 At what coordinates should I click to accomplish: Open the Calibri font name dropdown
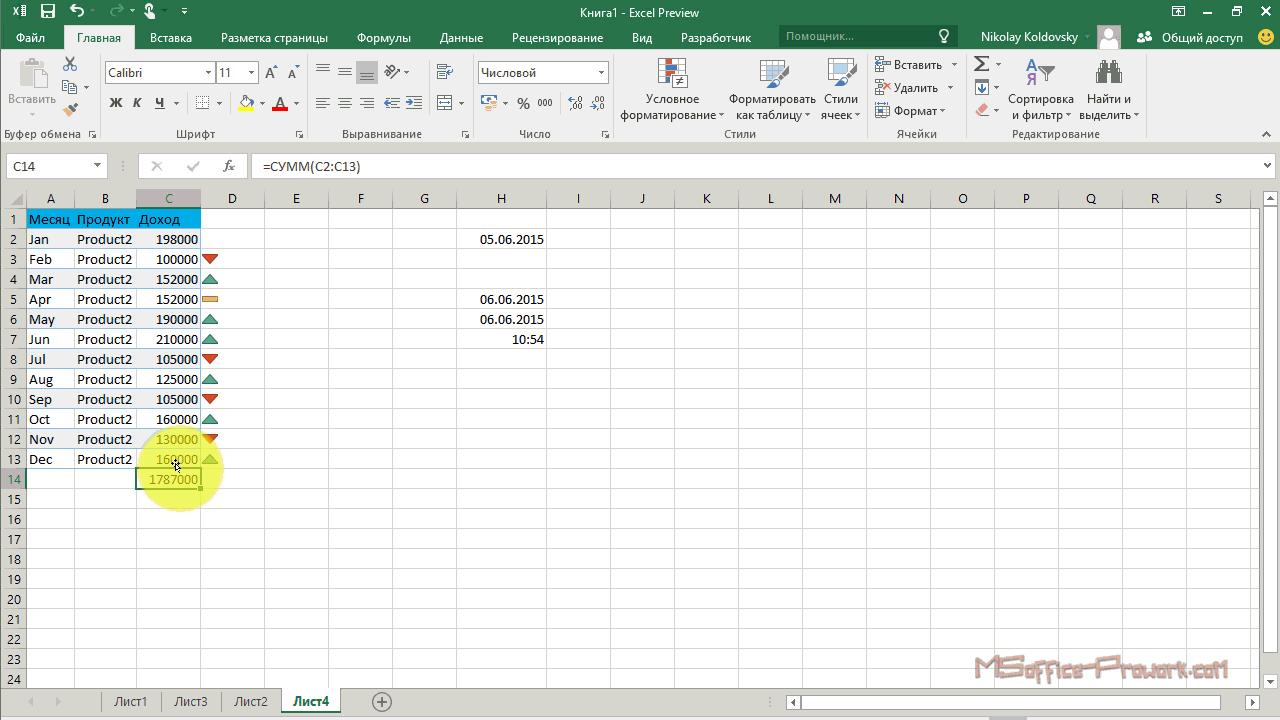[x=208, y=73]
